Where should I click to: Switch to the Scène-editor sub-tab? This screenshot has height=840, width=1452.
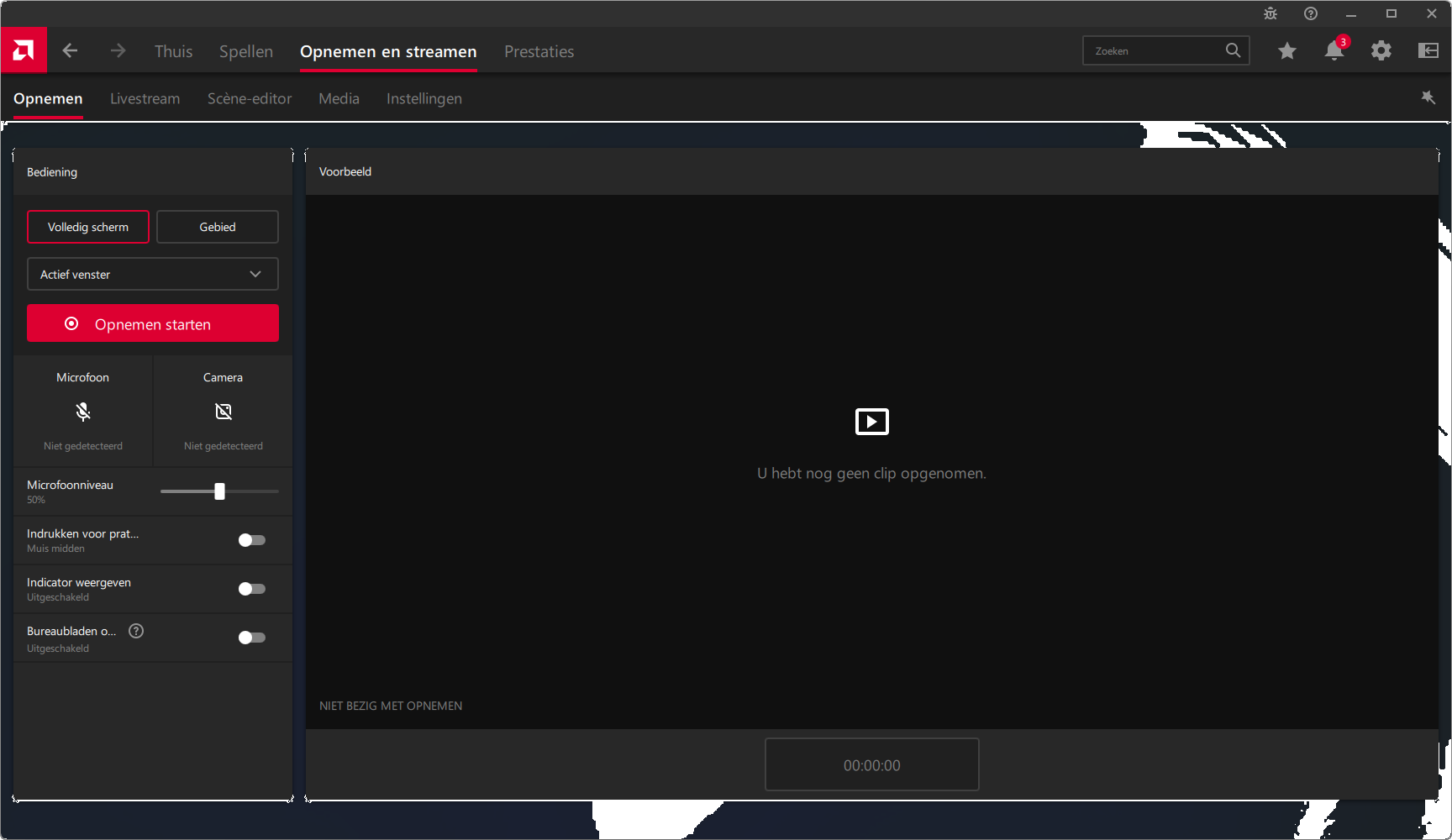click(250, 98)
